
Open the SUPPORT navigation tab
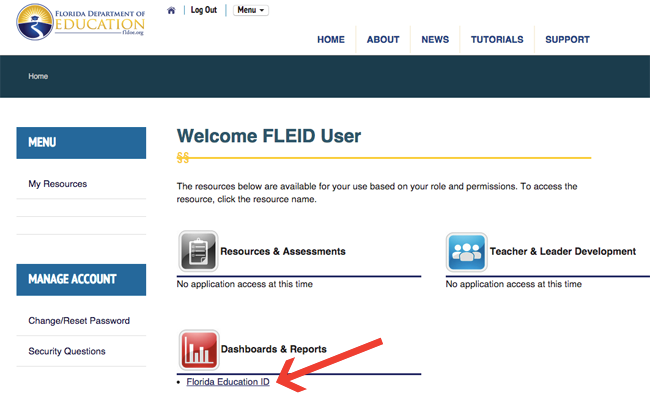click(x=568, y=39)
